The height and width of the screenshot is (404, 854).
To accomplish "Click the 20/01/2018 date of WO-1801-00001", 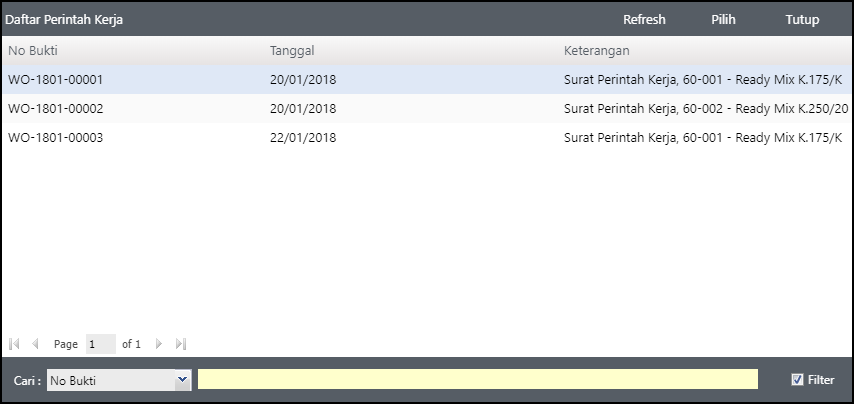I will (303, 79).
